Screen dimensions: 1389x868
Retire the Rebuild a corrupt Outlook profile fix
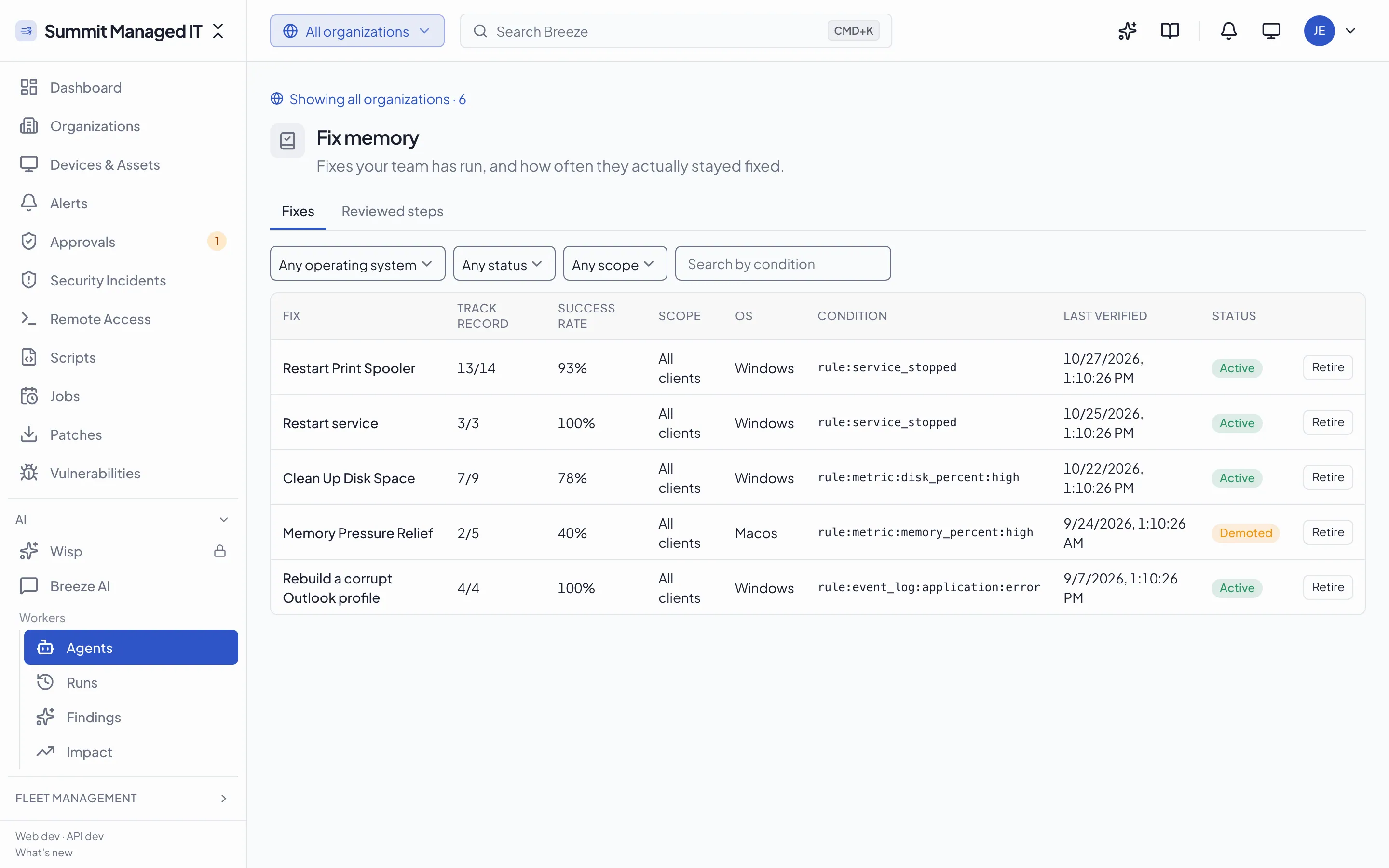tap(1328, 587)
